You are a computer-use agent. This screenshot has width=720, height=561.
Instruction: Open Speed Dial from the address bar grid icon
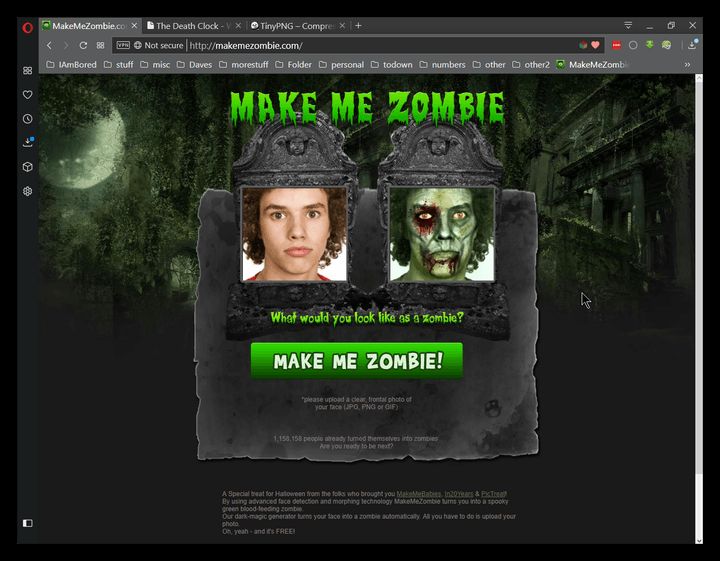click(x=100, y=45)
